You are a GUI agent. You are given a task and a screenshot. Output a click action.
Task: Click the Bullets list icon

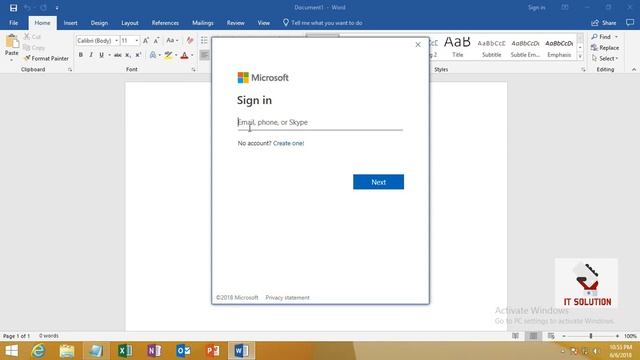204,40
